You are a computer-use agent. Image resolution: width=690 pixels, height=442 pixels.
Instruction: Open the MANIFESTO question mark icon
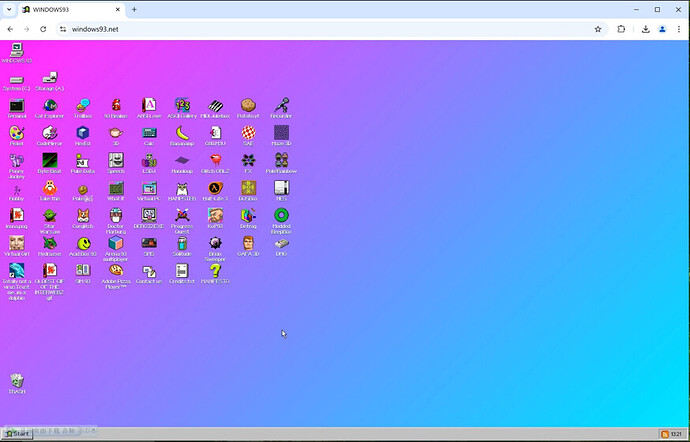point(215,271)
